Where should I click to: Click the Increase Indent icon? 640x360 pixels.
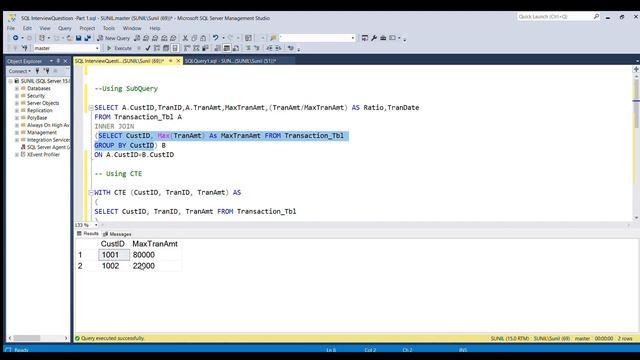click(x=278, y=48)
